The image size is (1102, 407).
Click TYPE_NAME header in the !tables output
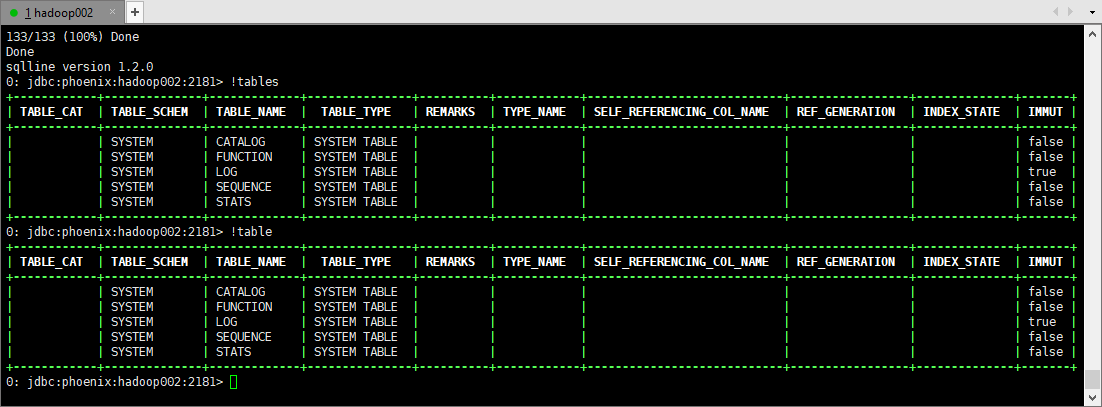click(x=534, y=112)
